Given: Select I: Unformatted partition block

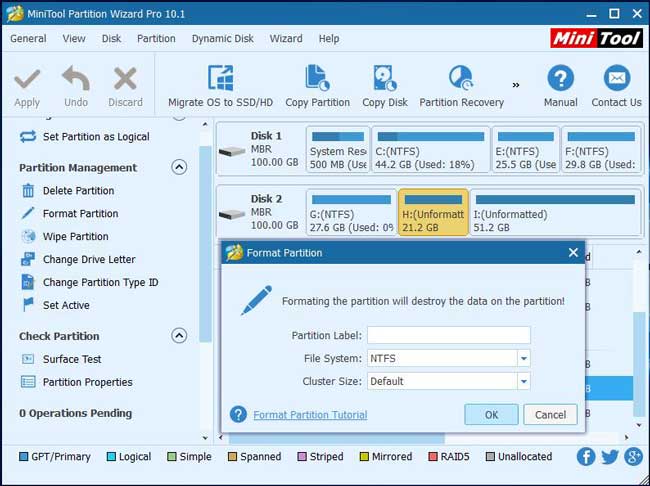Looking at the screenshot, I should (555, 213).
